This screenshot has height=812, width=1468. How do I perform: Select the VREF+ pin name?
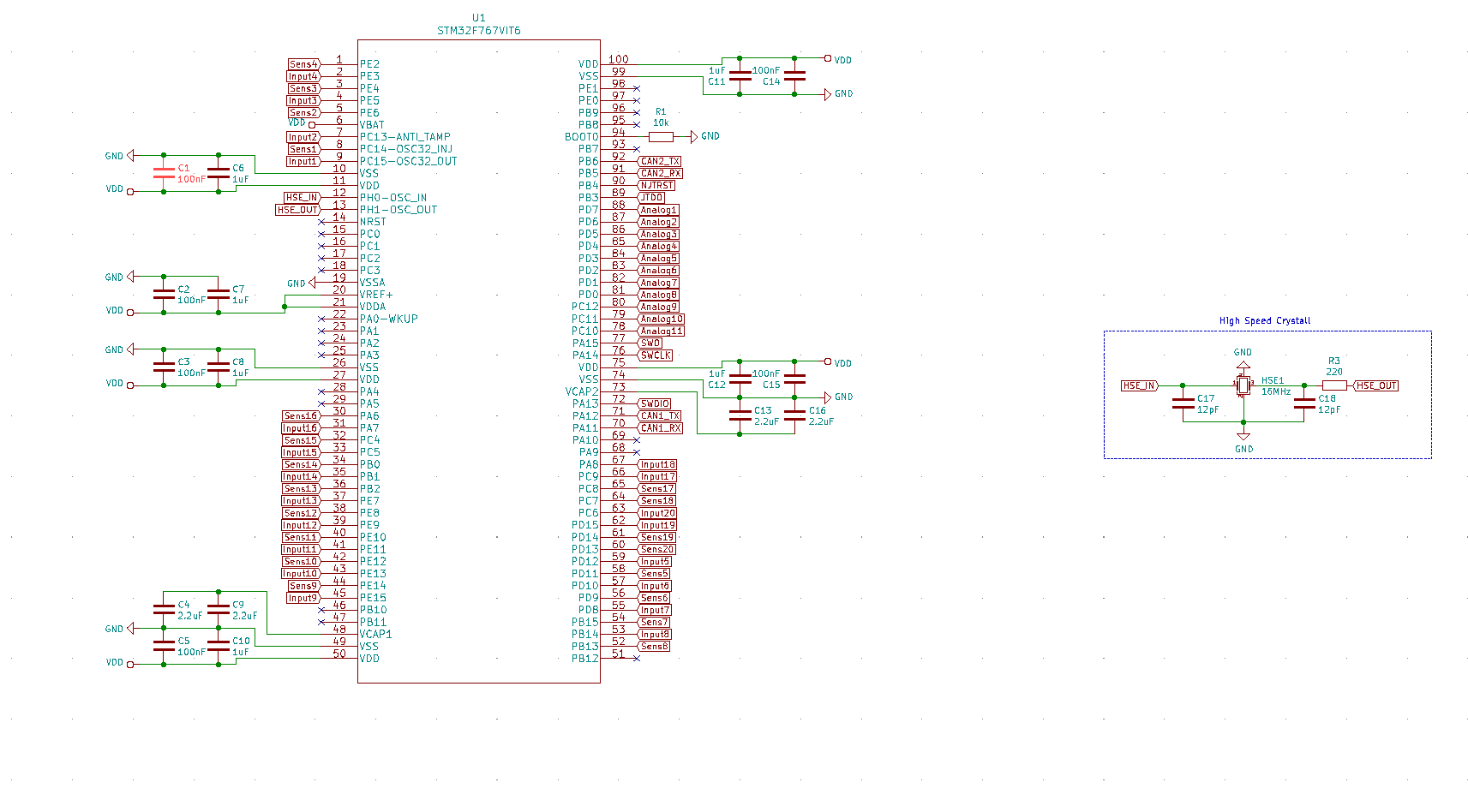coord(376,295)
